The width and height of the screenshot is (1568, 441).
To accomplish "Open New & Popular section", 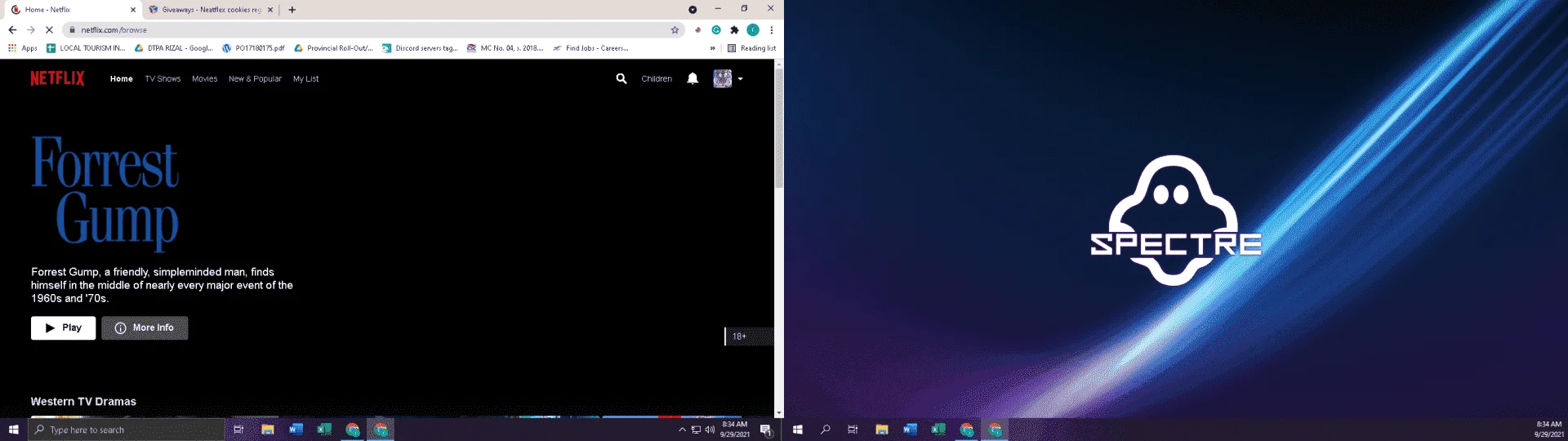I will (255, 79).
